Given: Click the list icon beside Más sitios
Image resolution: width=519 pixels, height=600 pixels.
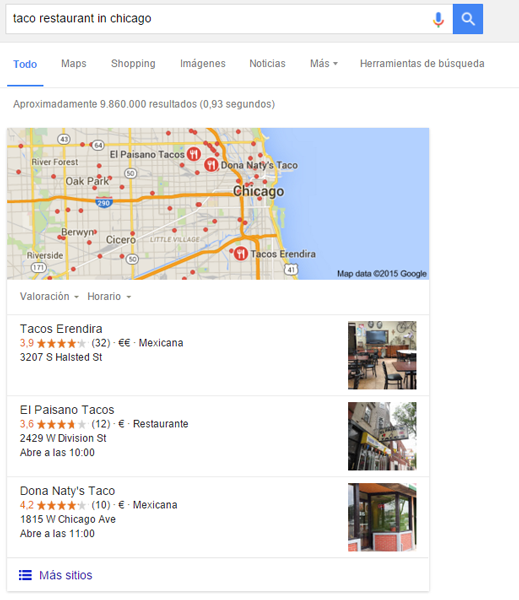Looking at the screenshot, I should click(25, 575).
